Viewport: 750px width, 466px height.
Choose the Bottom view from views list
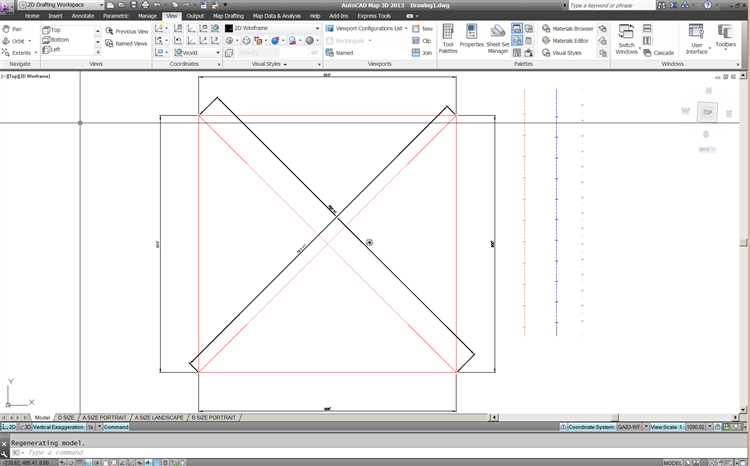pos(56,40)
